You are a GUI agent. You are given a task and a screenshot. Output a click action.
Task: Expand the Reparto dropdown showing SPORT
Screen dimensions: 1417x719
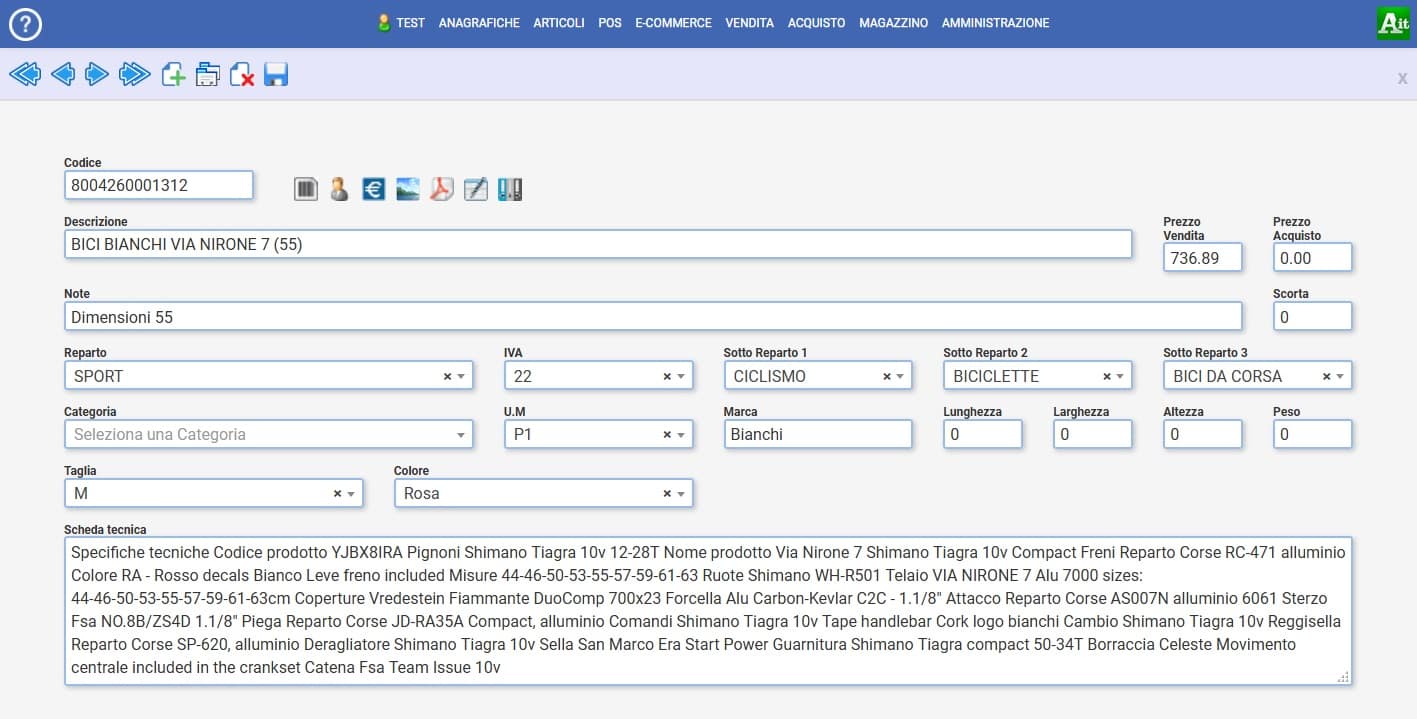(461, 376)
